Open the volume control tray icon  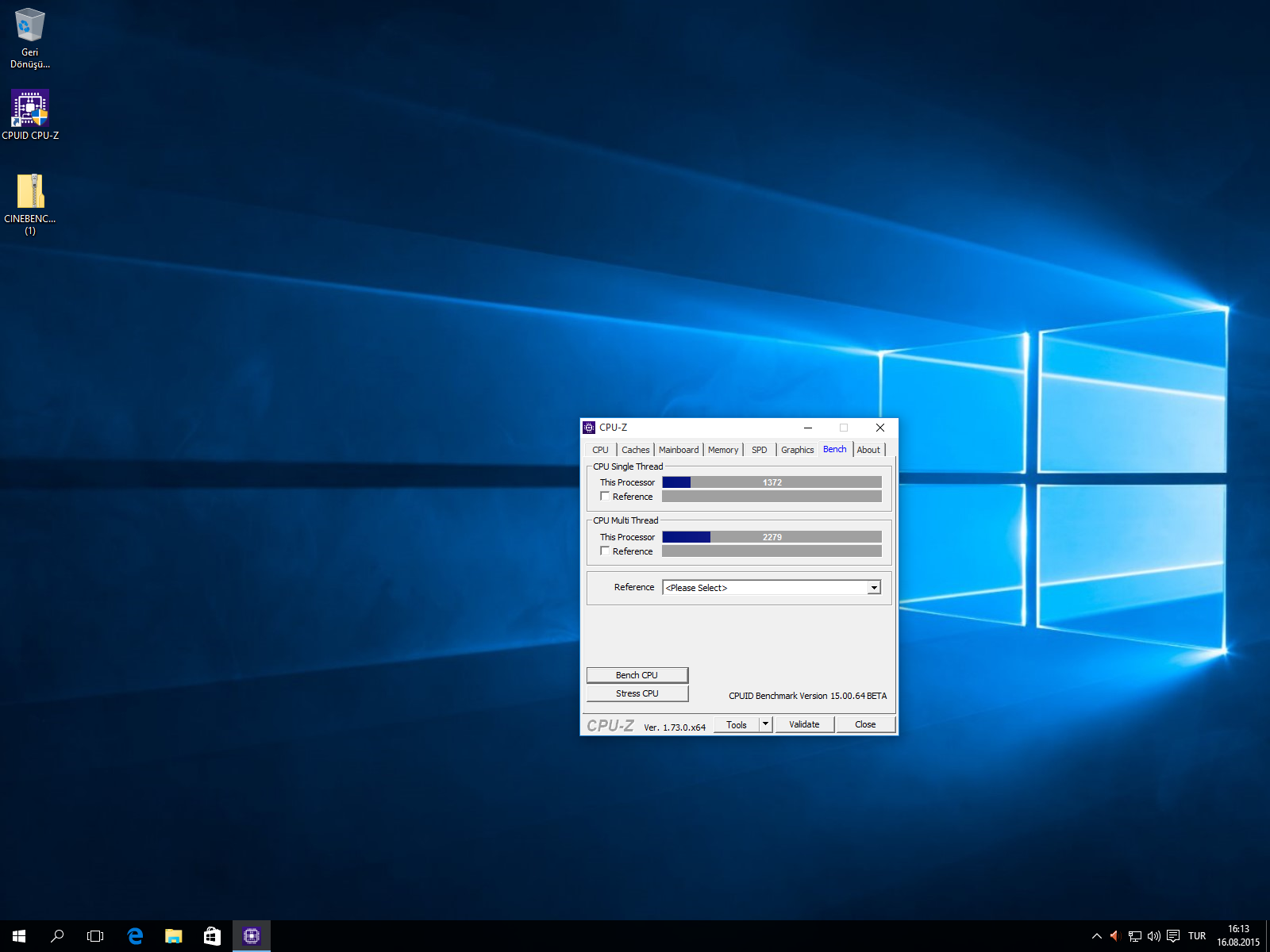pyautogui.click(x=1153, y=936)
